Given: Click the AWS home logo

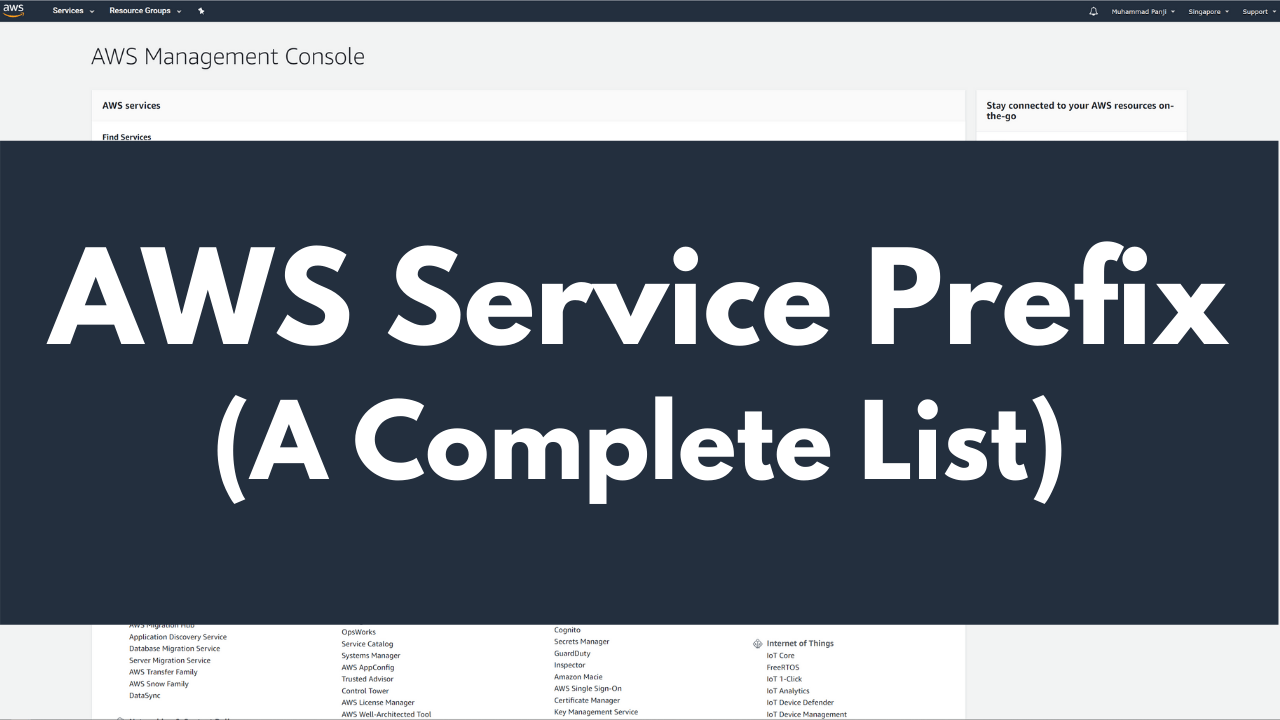Looking at the screenshot, I should pyautogui.click(x=14, y=11).
